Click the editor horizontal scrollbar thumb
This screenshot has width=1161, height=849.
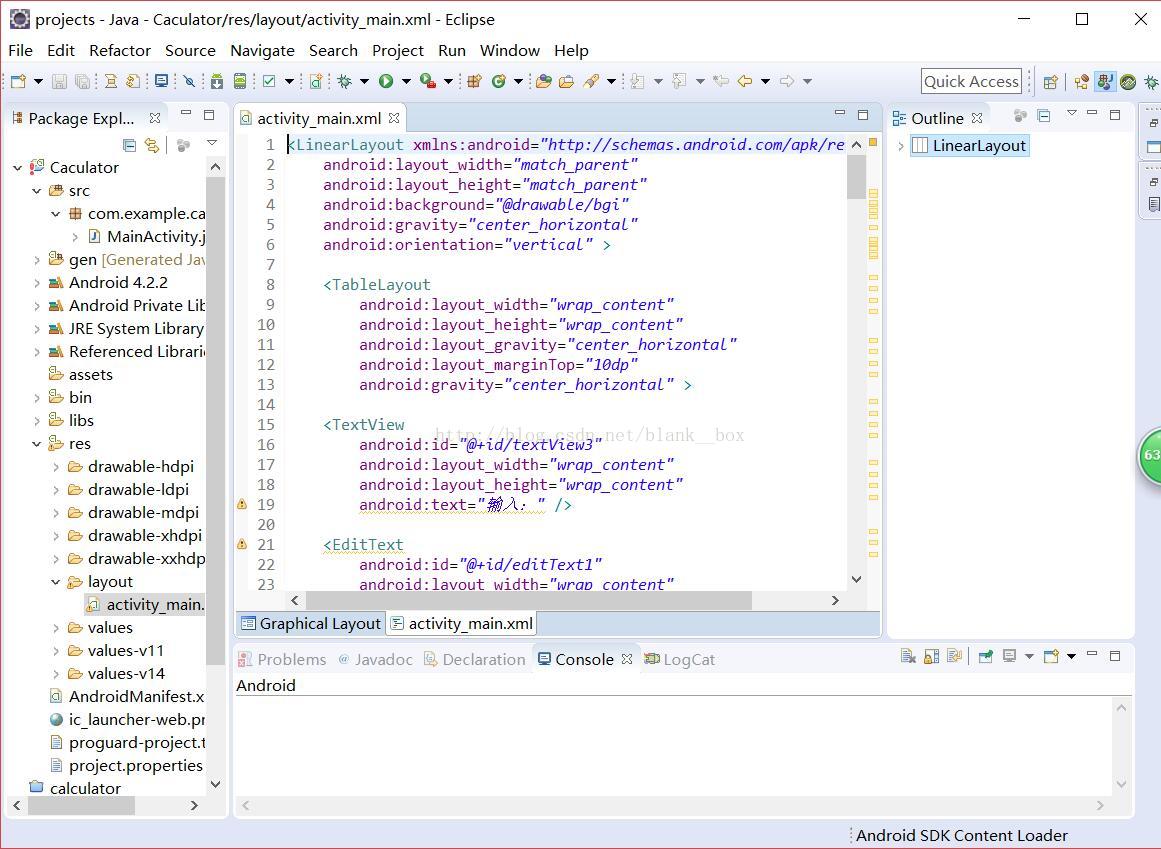coord(529,600)
